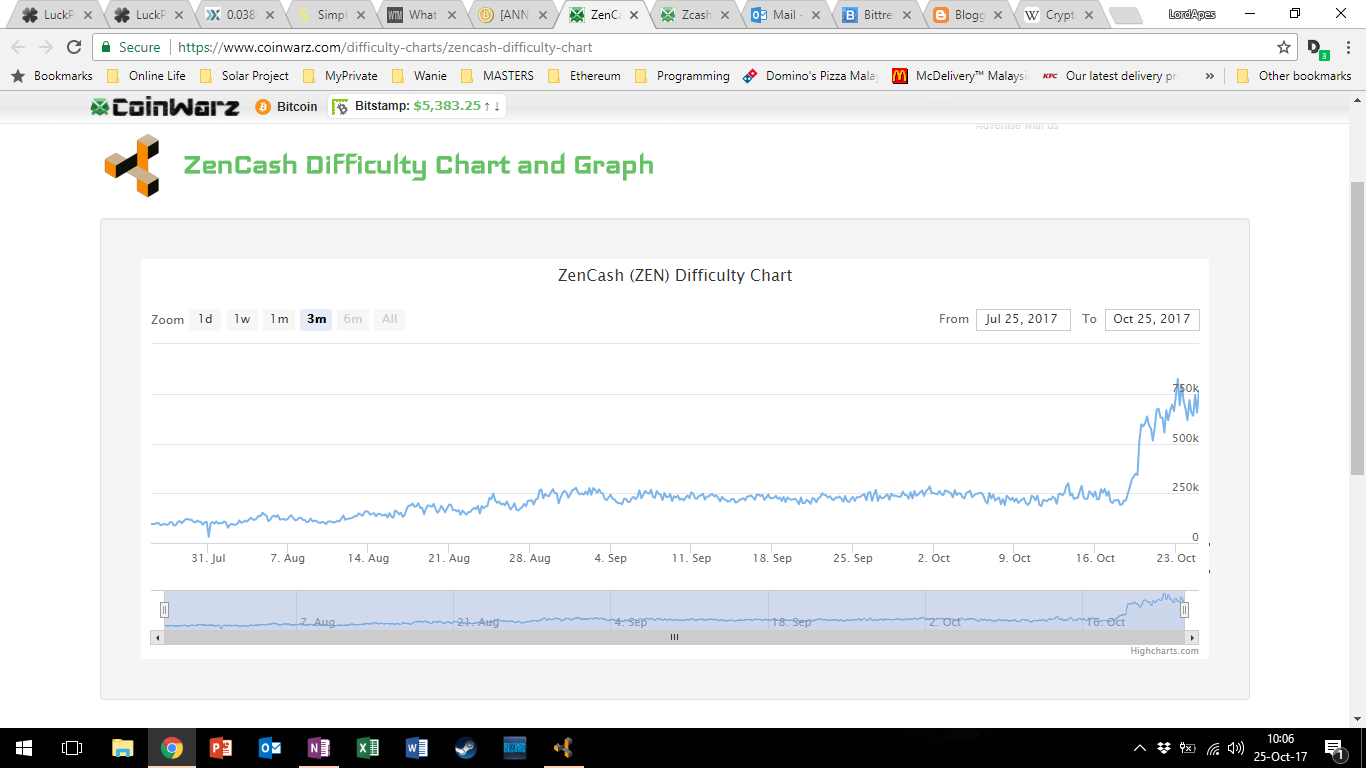Click the navigator scrollbar right arrow
This screenshot has width=1366, height=768.
pyautogui.click(x=1191, y=637)
